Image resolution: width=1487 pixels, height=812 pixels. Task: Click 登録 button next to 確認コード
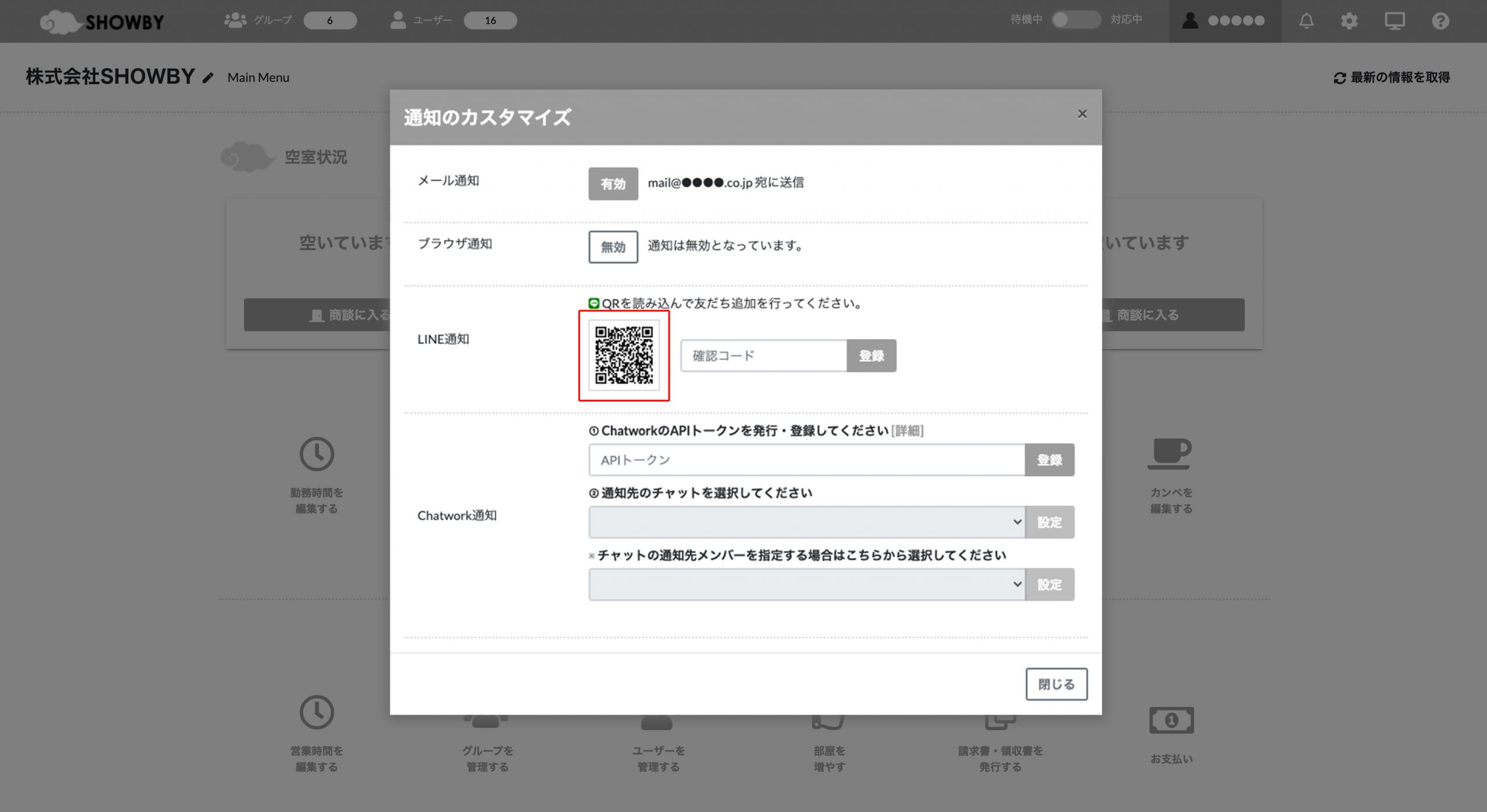point(871,355)
